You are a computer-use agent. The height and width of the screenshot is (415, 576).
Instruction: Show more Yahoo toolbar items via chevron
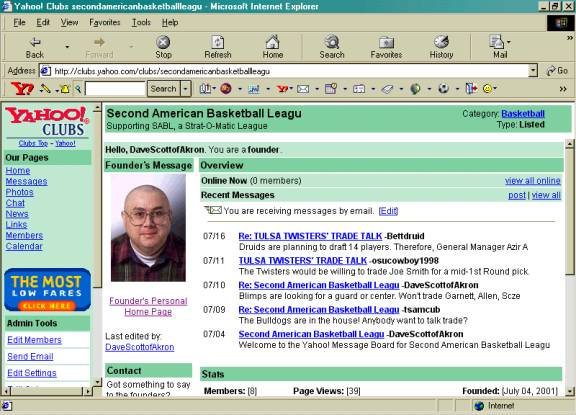[x=563, y=89]
